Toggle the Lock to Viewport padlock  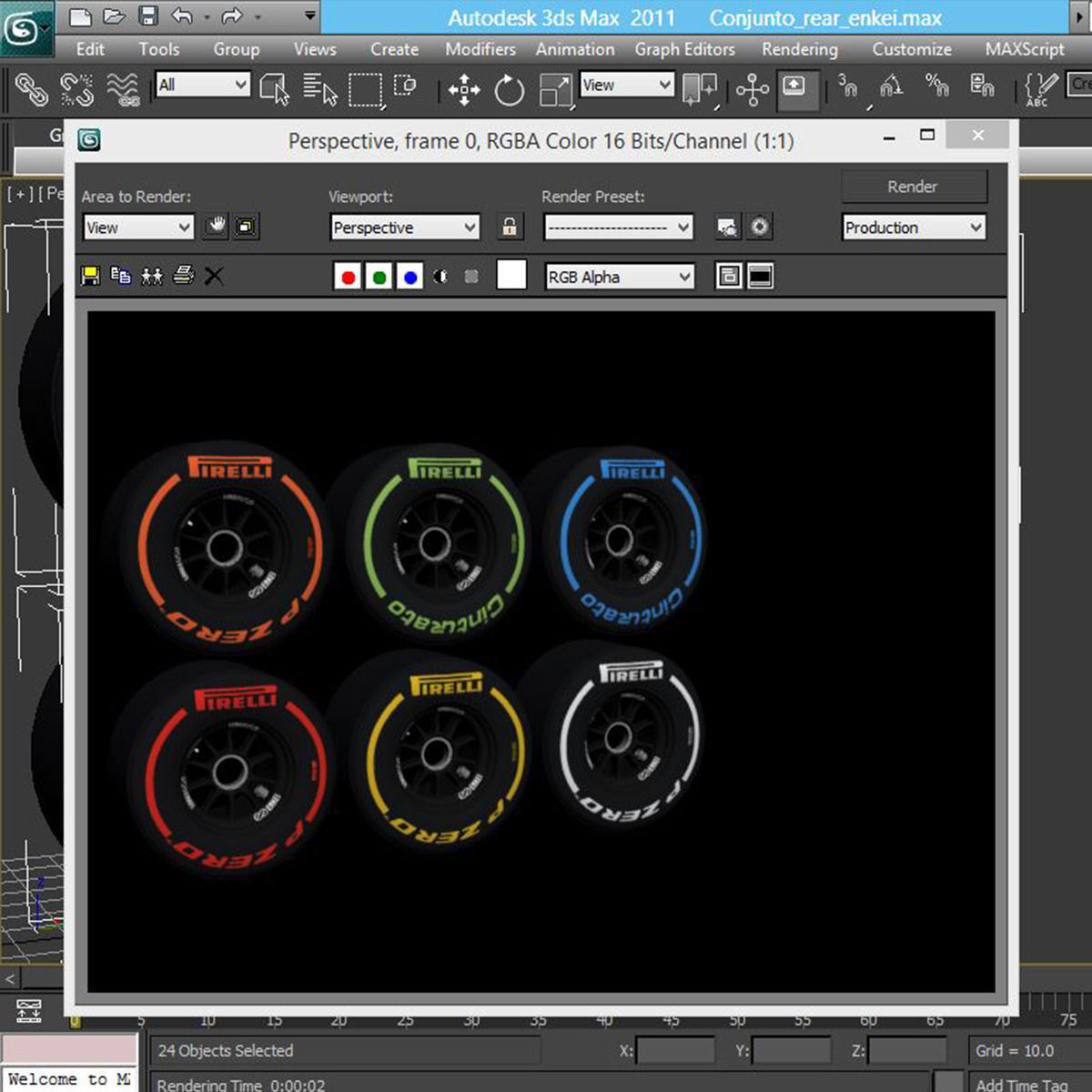510,226
